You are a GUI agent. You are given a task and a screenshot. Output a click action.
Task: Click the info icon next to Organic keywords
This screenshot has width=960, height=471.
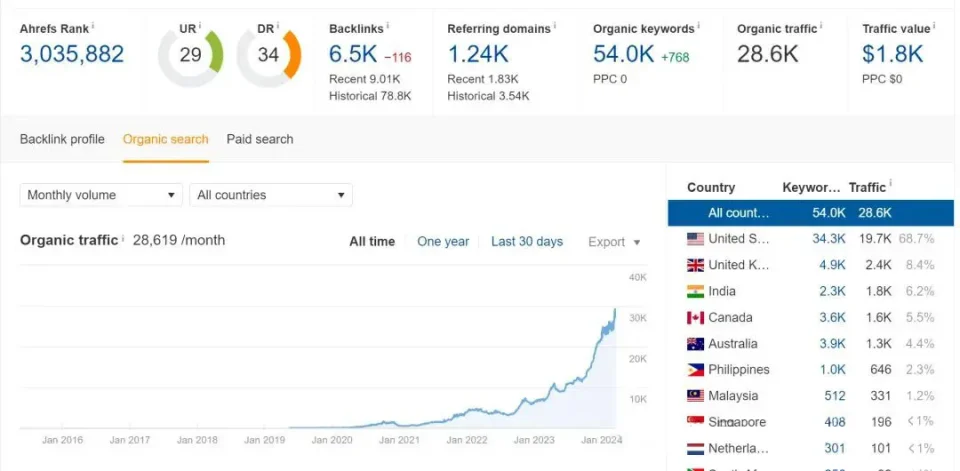pos(699,26)
